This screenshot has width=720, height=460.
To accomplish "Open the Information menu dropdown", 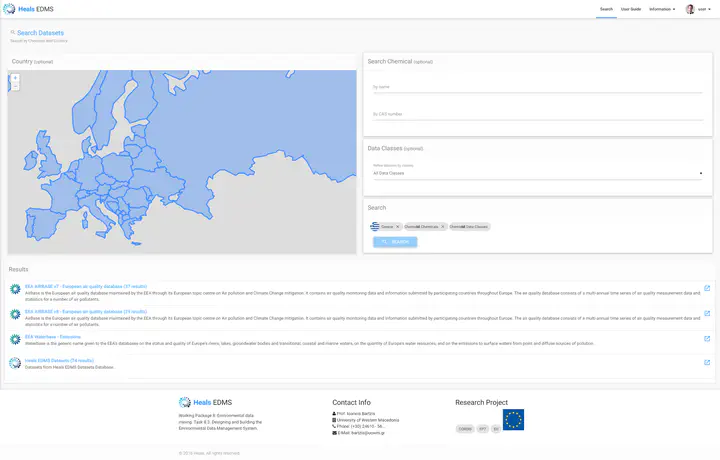I will (662, 9).
